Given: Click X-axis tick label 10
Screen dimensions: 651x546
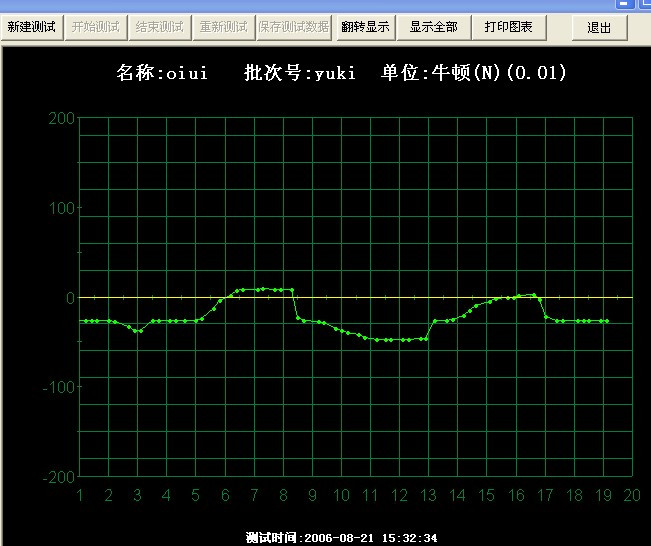Looking at the screenshot, I should (x=342, y=495).
